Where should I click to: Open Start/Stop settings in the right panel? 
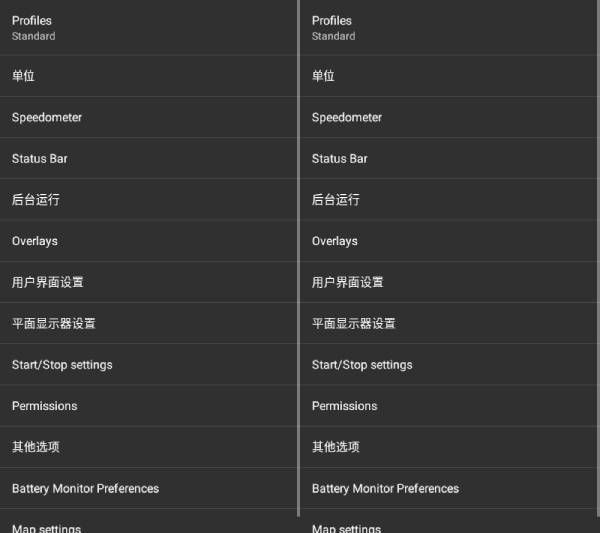coord(449,365)
